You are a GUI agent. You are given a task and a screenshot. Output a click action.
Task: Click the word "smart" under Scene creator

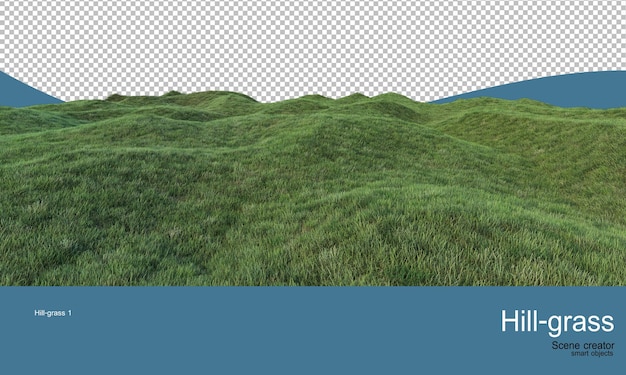[579, 354]
